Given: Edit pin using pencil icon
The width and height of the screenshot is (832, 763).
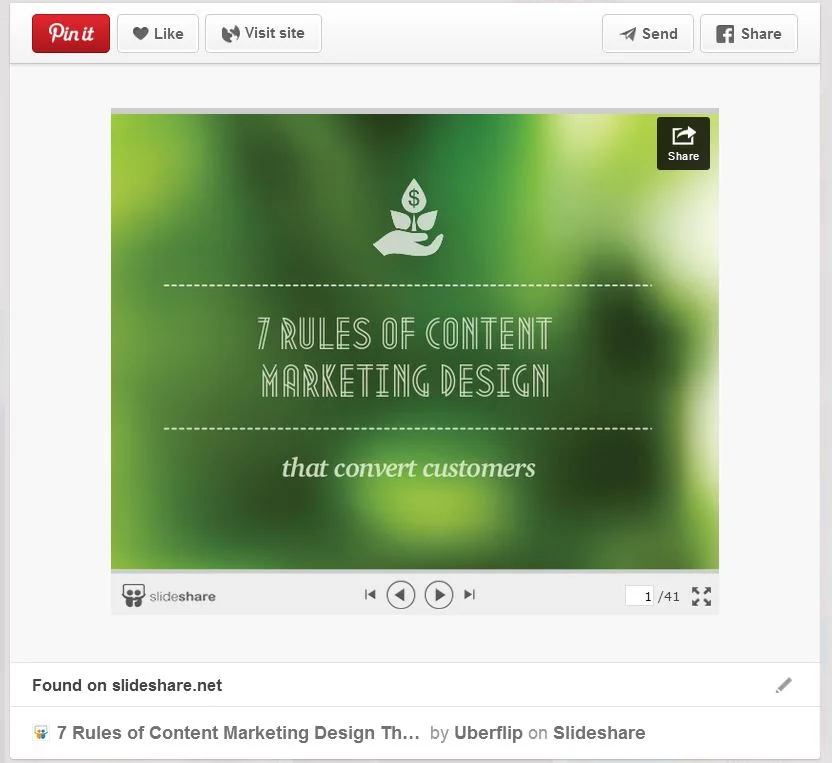Looking at the screenshot, I should [x=783, y=685].
